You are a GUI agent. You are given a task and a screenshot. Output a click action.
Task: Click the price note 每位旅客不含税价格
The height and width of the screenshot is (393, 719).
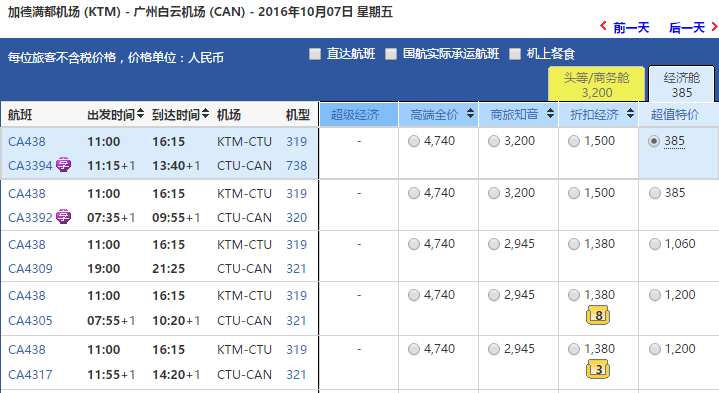(x=62, y=58)
